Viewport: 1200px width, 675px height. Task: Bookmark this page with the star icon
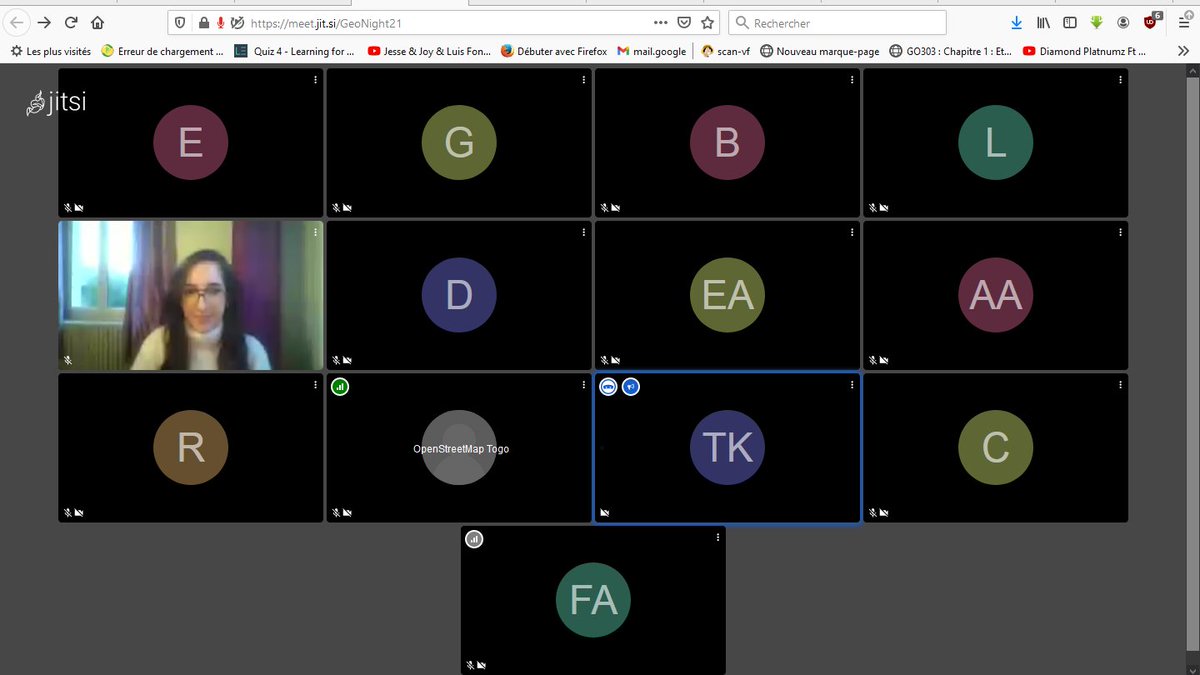click(x=708, y=22)
